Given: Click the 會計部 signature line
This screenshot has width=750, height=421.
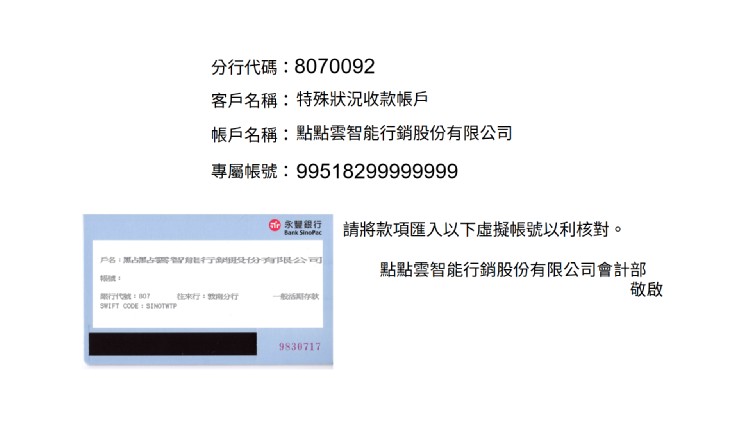Looking at the screenshot, I should [513, 269].
